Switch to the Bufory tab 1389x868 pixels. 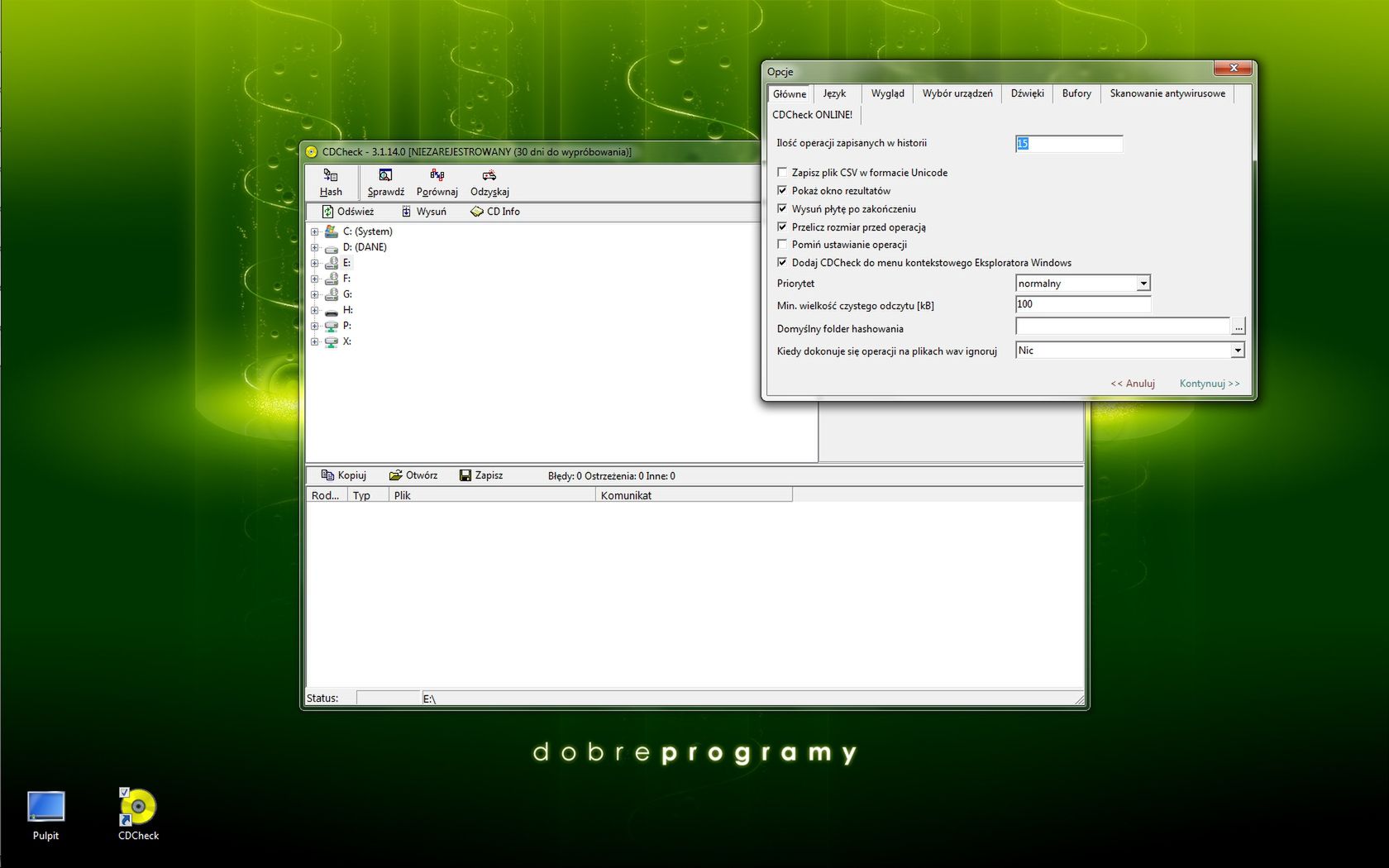[1076, 93]
